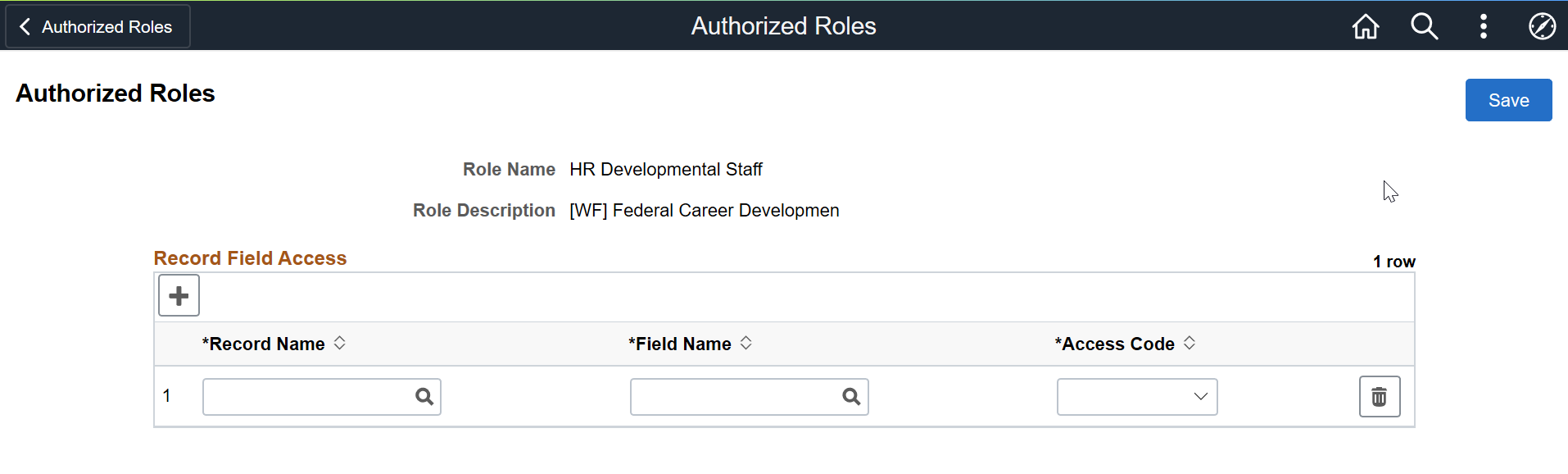Open the Record Name lookup magnifier
This screenshot has height=474, width=1568.
(424, 396)
